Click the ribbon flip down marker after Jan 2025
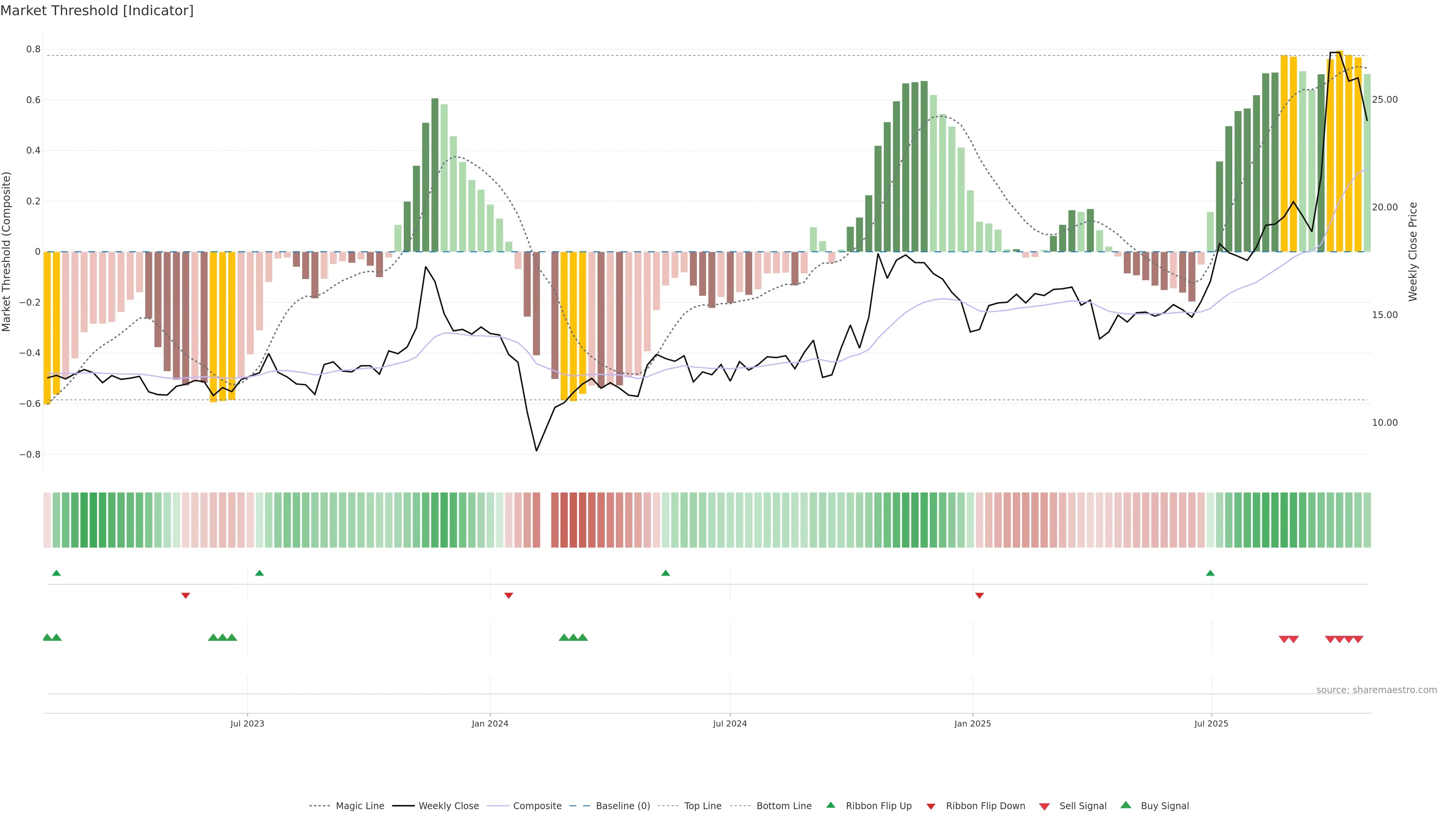This screenshot has width=1456, height=819. click(979, 595)
